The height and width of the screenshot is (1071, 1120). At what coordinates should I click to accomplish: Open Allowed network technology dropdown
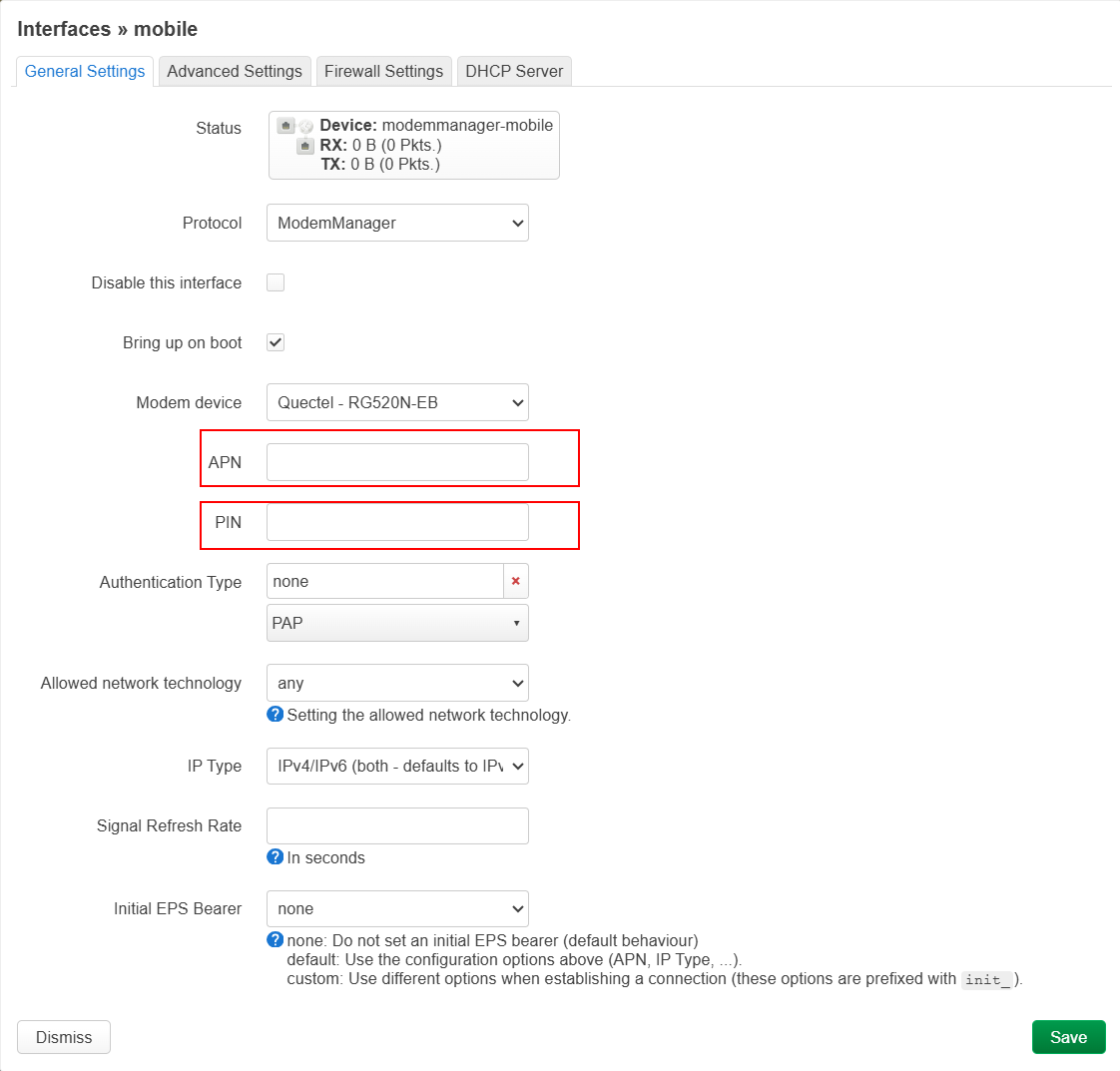pos(398,684)
